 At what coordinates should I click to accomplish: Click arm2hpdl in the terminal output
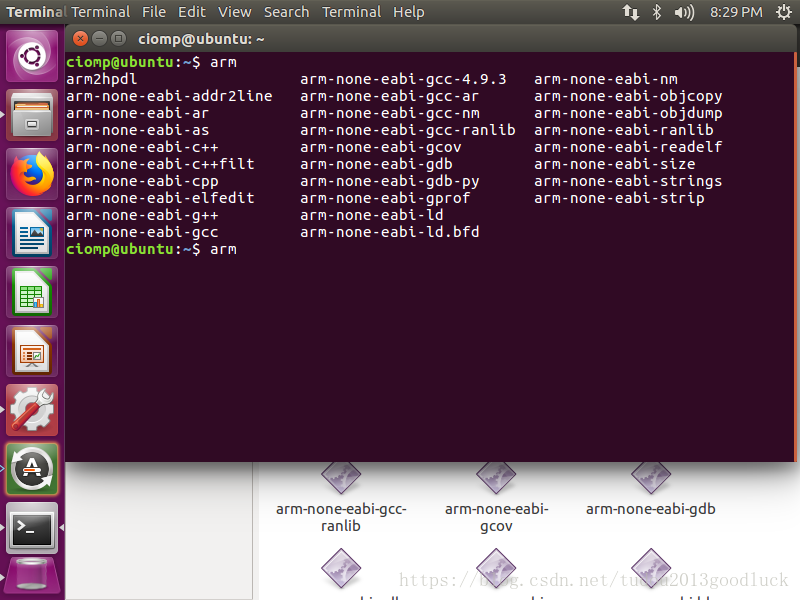coord(102,79)
